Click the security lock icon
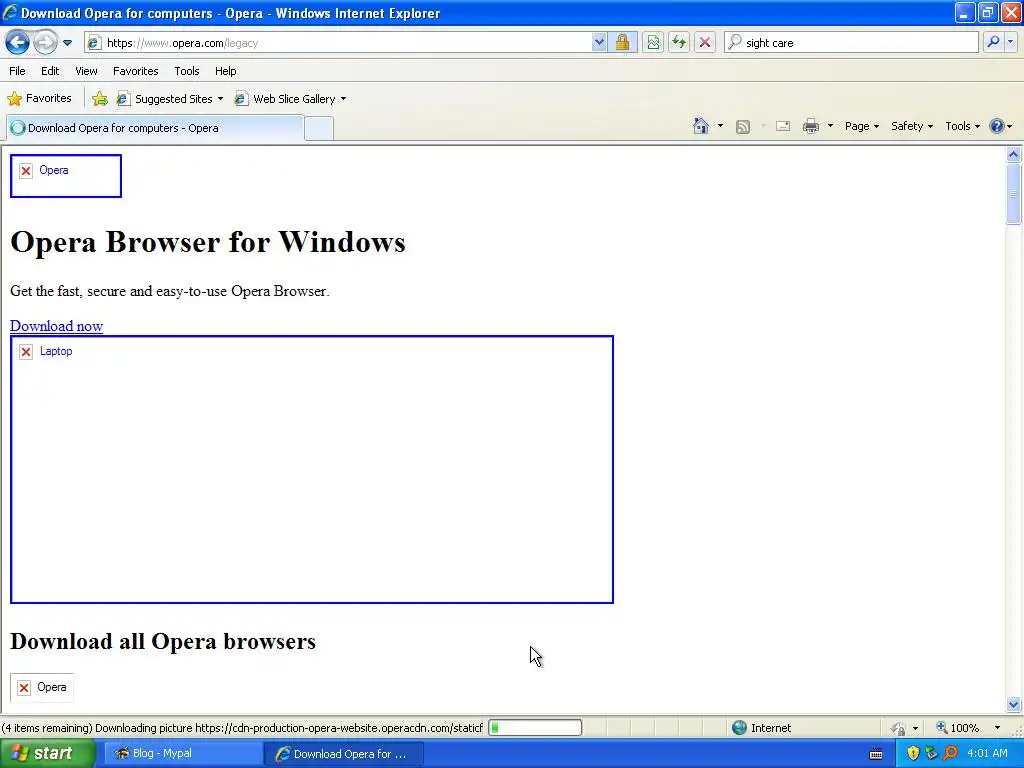The width and height of the screenshot is (1024, 768). click(x=622, y=43)
